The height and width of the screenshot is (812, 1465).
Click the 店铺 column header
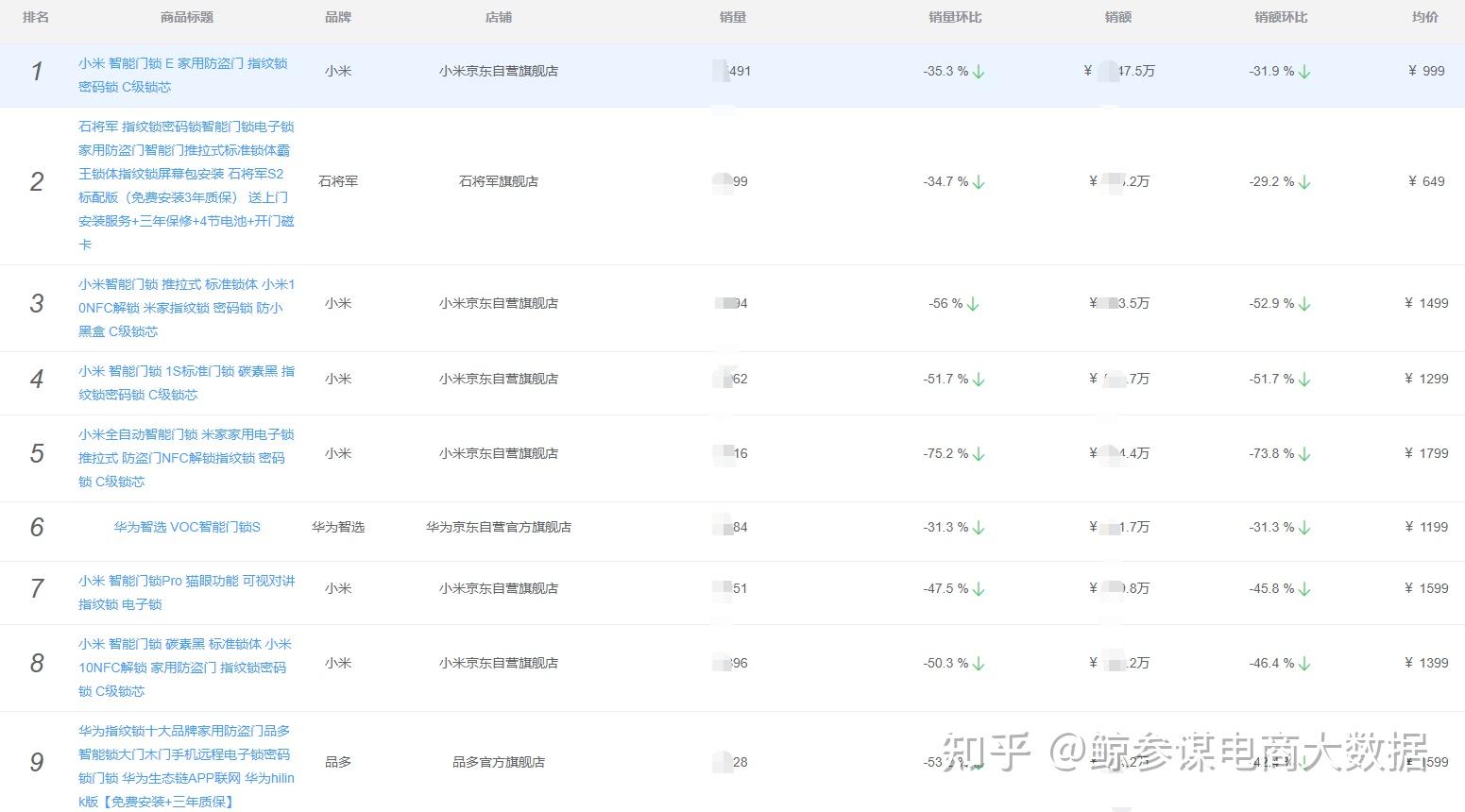(x=499, y=17)
